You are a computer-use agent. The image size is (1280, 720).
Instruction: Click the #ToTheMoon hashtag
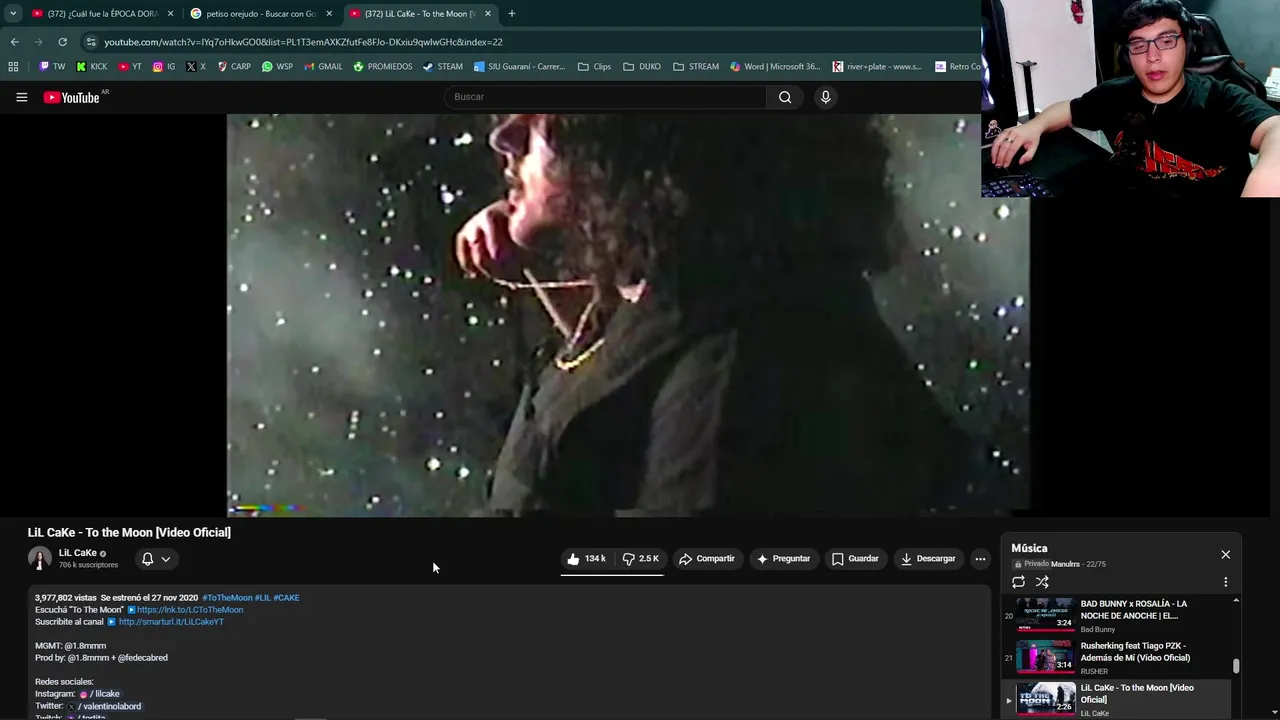[x=227, y=598]
